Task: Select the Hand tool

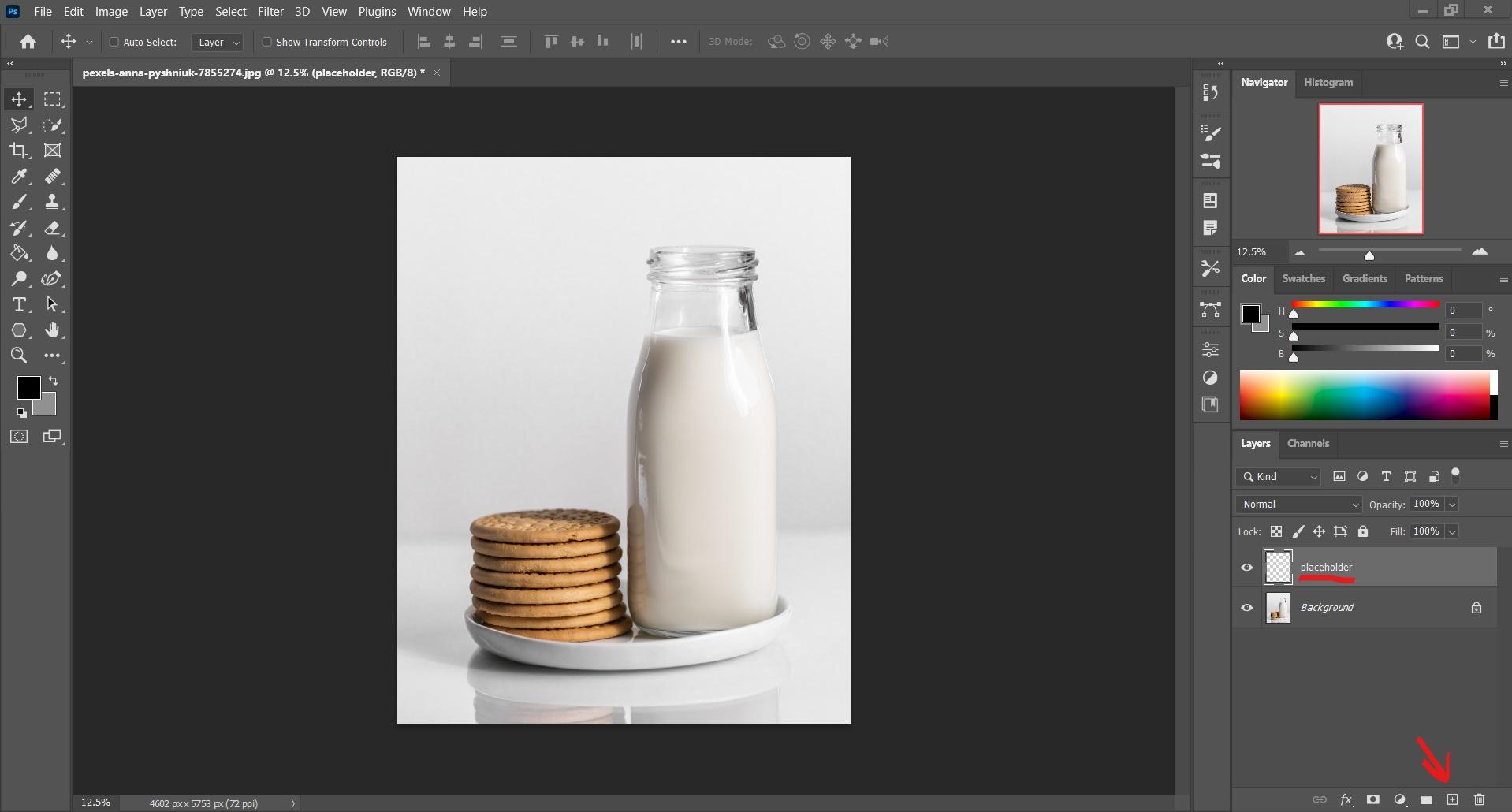Action: (53, 330)
